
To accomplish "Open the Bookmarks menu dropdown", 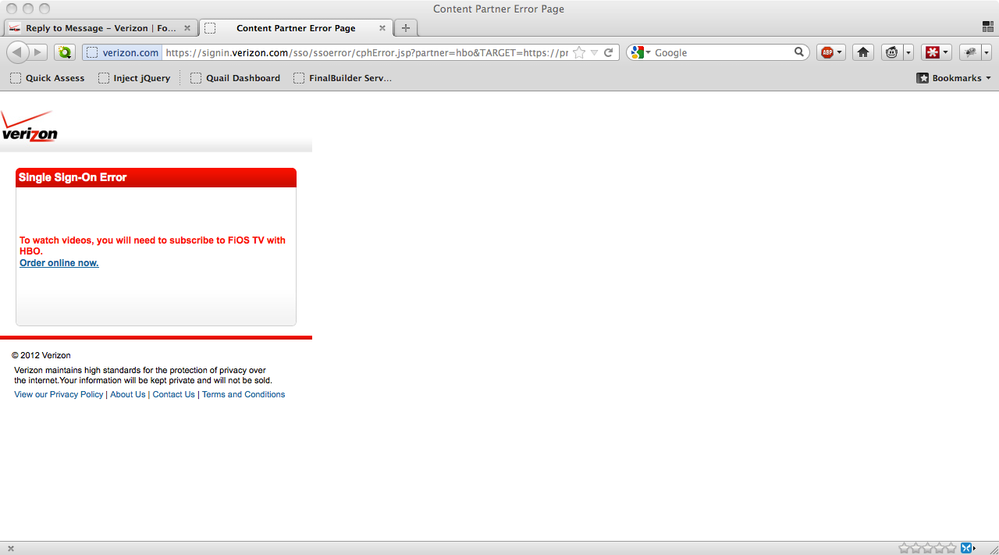I will click(954, 78).
